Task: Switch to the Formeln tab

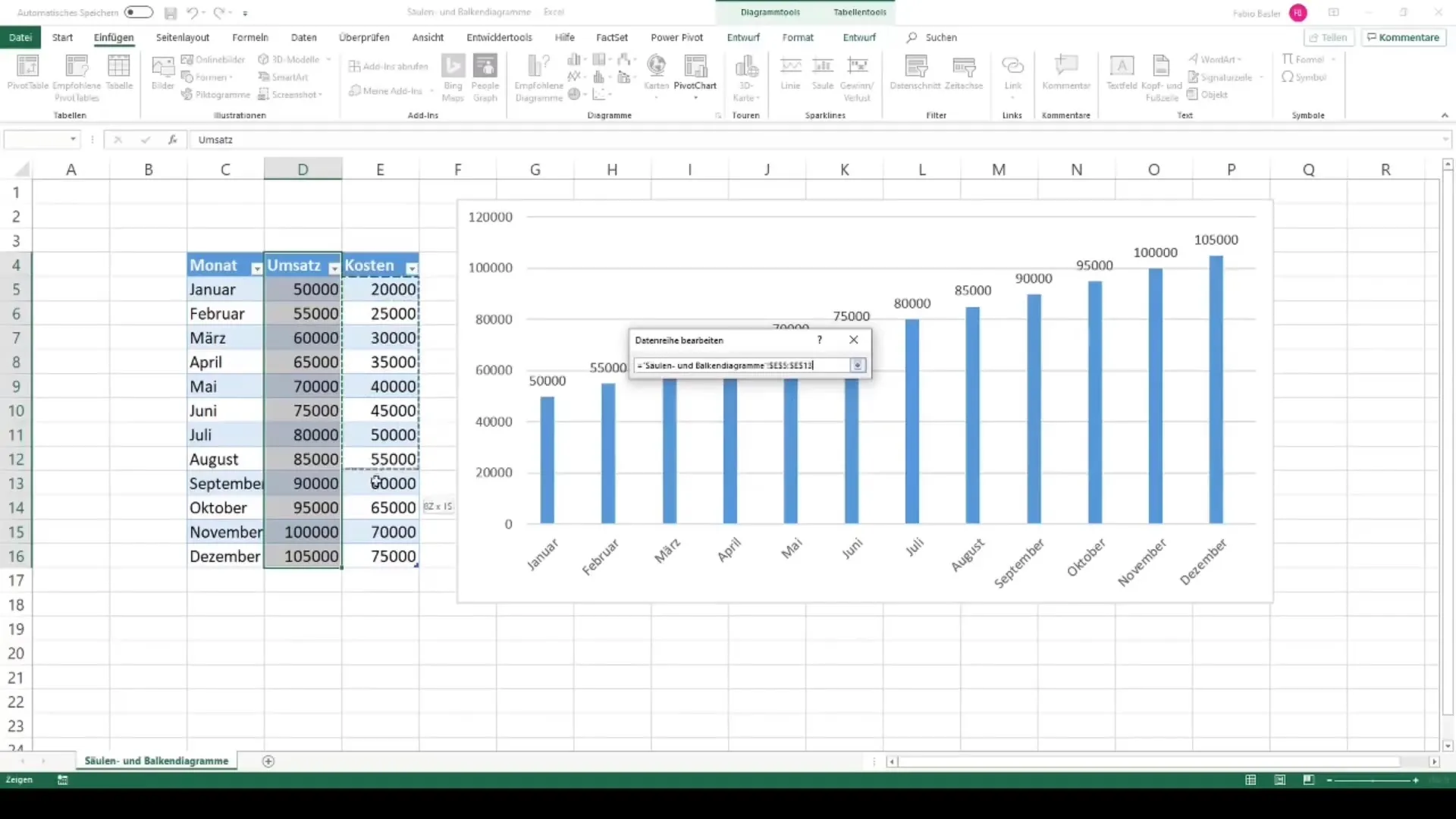Action: 249,37
